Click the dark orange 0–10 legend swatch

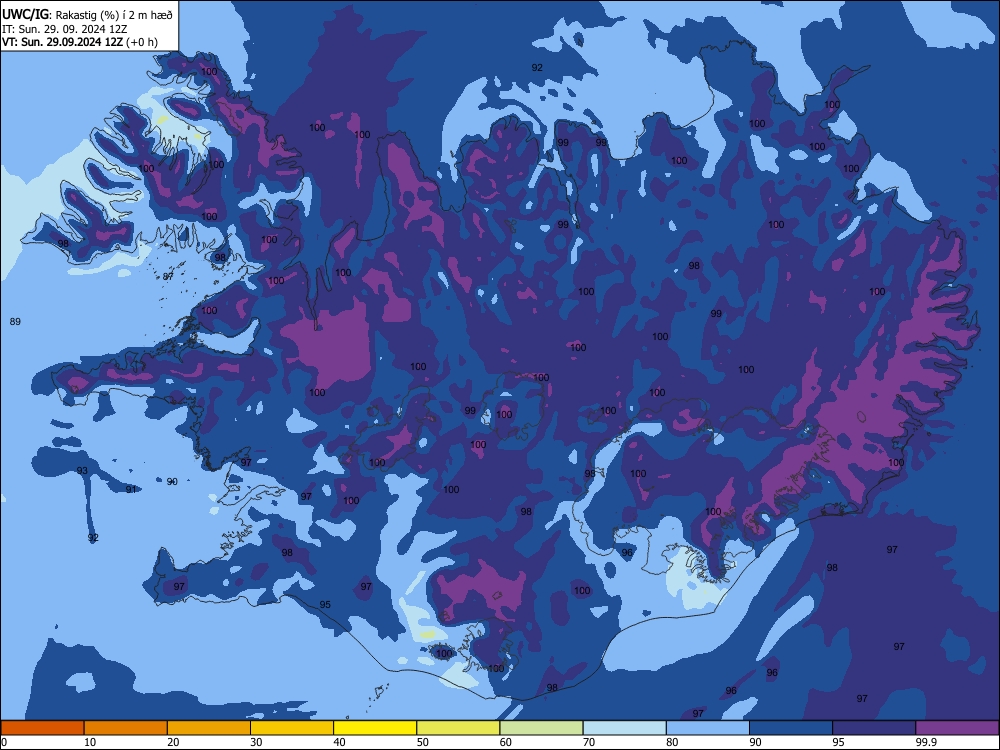[42, 728]
